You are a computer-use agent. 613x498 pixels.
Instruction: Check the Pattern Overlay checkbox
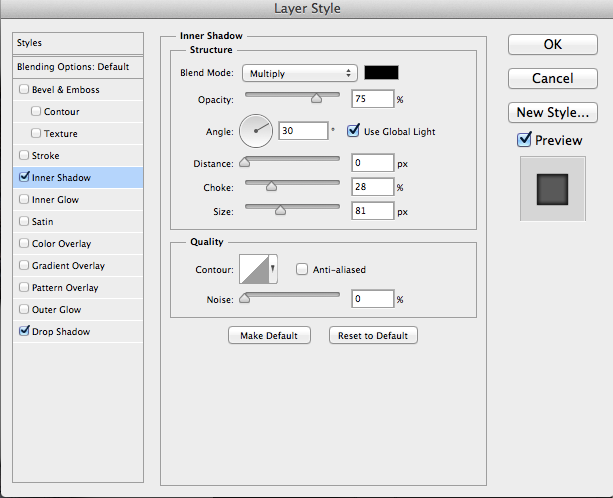click(x=24, y=287)
